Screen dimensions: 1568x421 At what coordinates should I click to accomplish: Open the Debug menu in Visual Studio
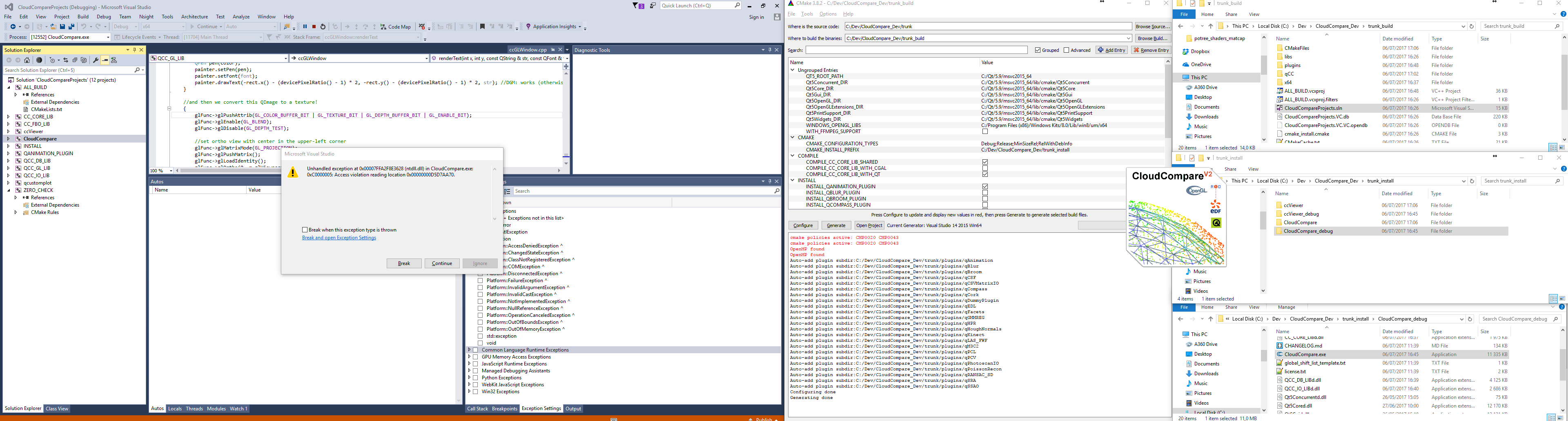[104, 16]
